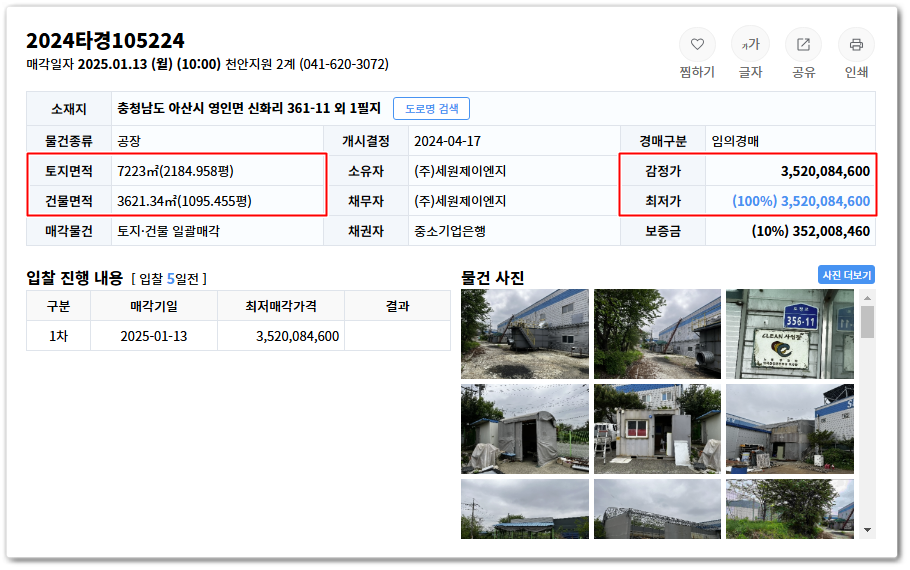The image size is (910, 570).
Task: Click the 최저매각가격 column header
Action: [x=281, y=306]
